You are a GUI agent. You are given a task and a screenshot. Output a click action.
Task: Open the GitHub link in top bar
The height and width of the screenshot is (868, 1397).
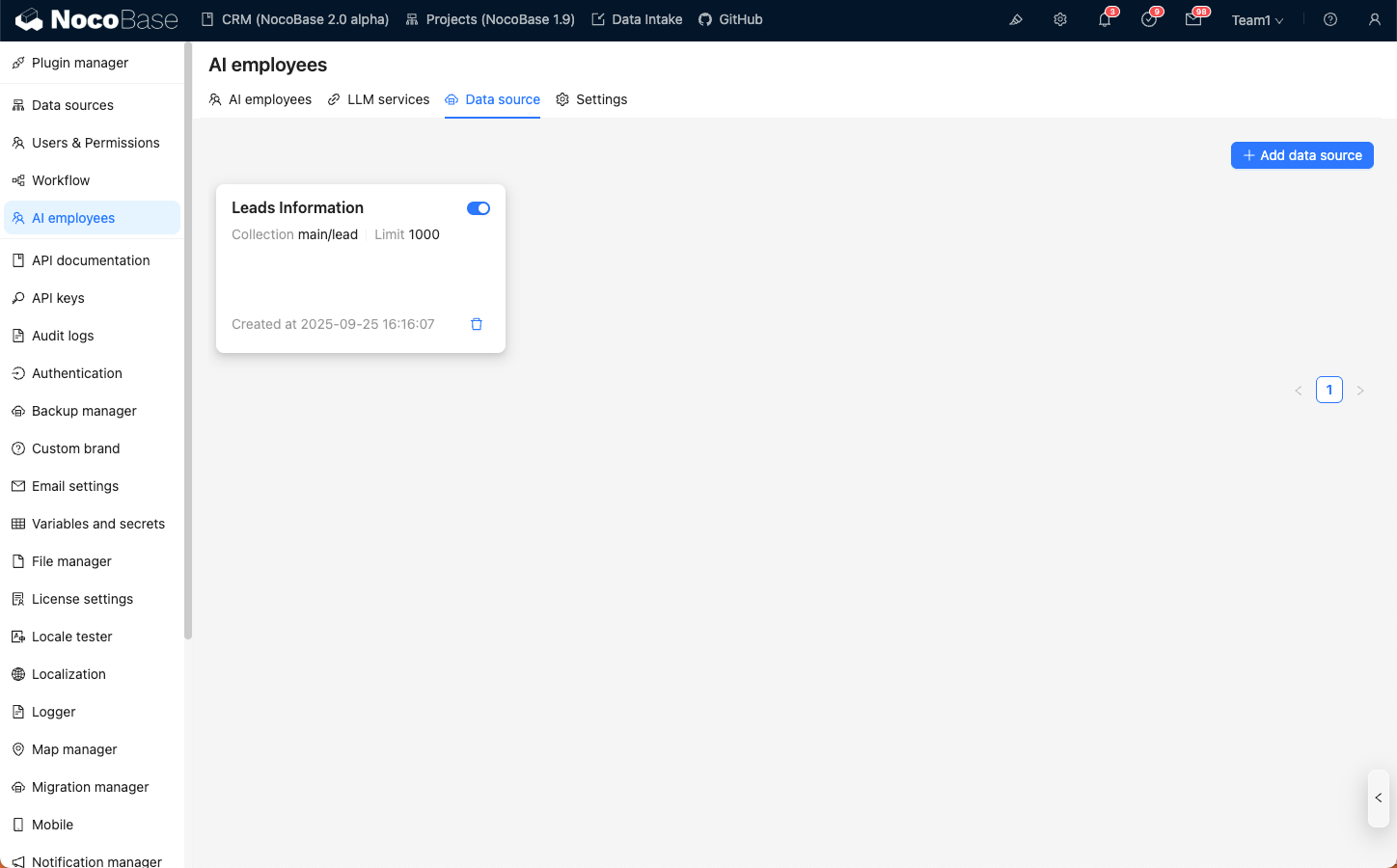point(730,19)
